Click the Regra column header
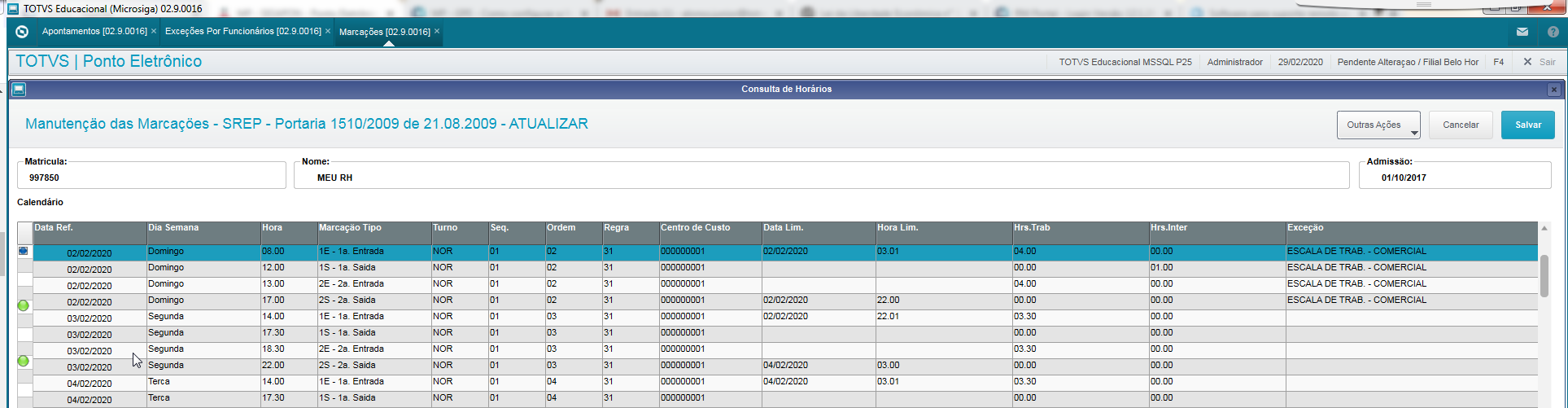The height and width of the screenshot is (408, 1568). click(631, 233)
